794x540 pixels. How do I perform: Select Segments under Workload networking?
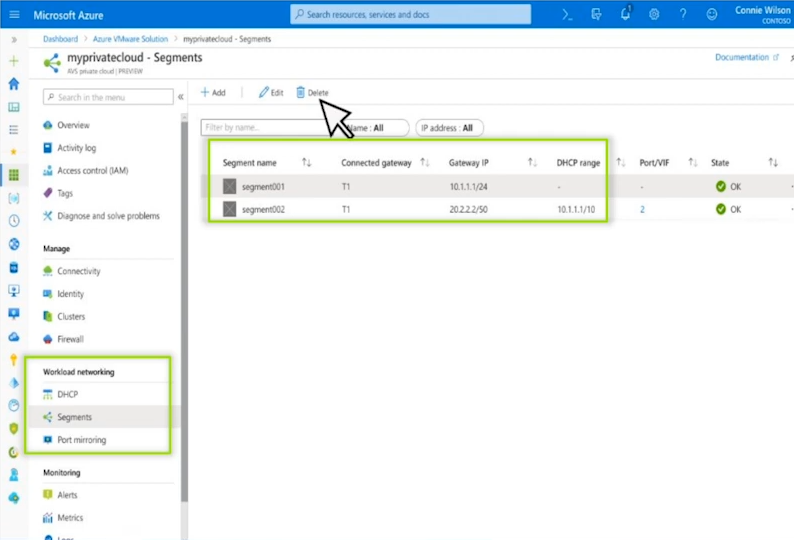click(68, 417)
